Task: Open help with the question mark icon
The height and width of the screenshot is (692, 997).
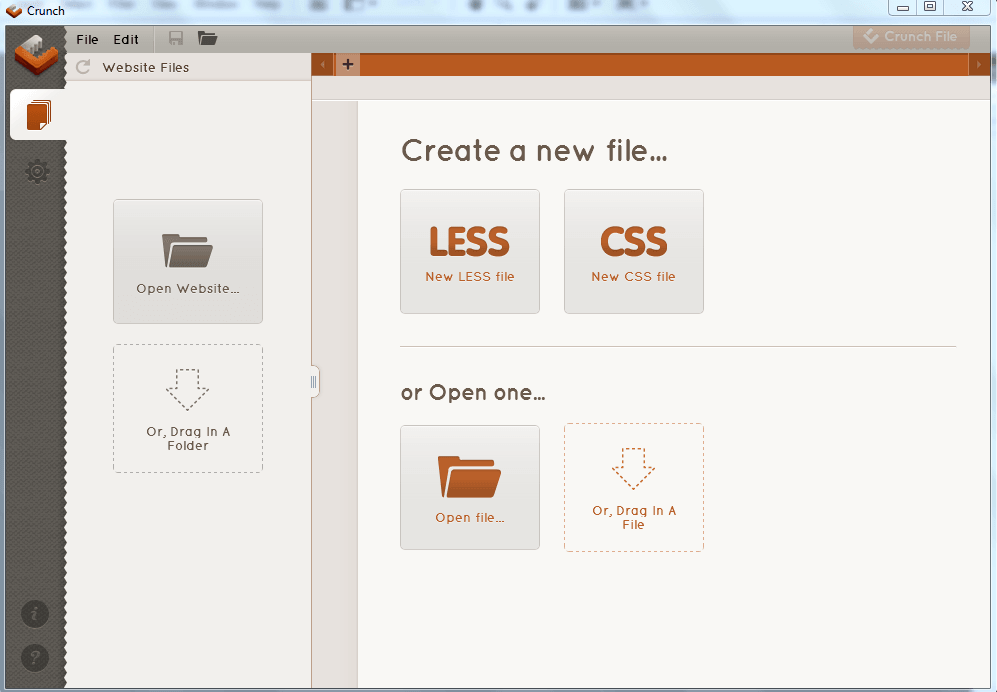Action: pos(35,657)
